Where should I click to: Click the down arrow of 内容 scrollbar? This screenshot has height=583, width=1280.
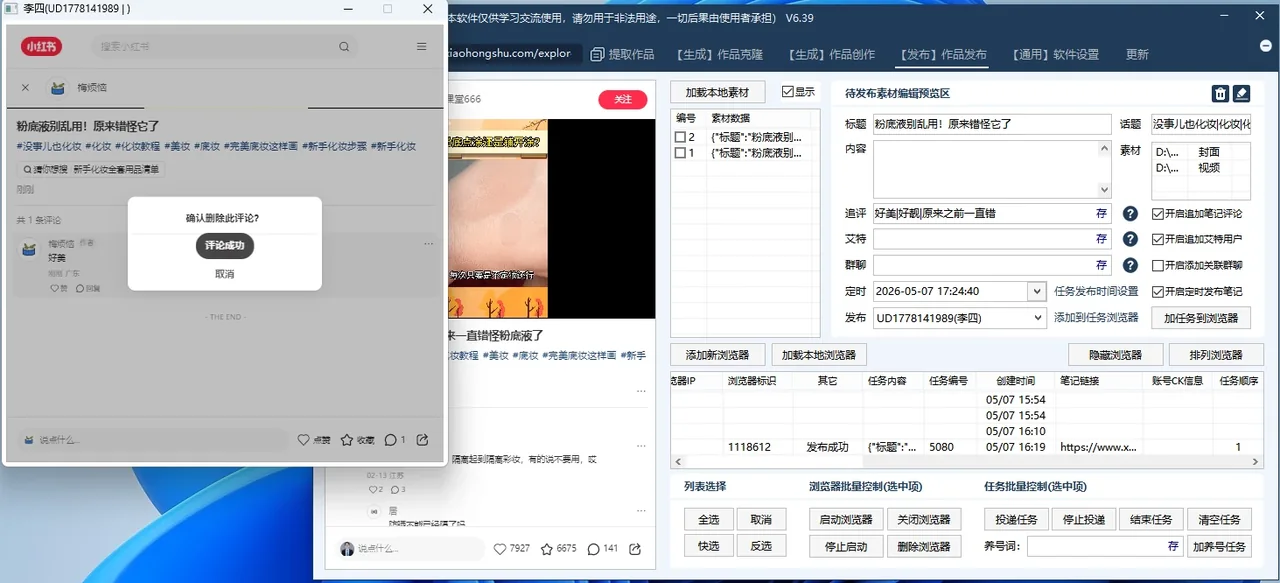point(1104,189)
